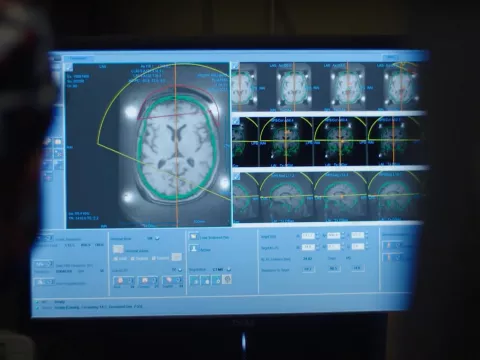Increment first top-row Target field stepper
This screenshot has width=480, height=360.
(317, 234)
